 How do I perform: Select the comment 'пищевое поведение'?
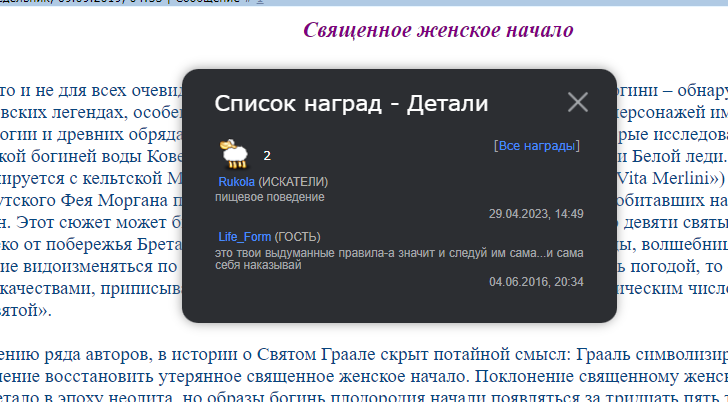pos(270,197)
